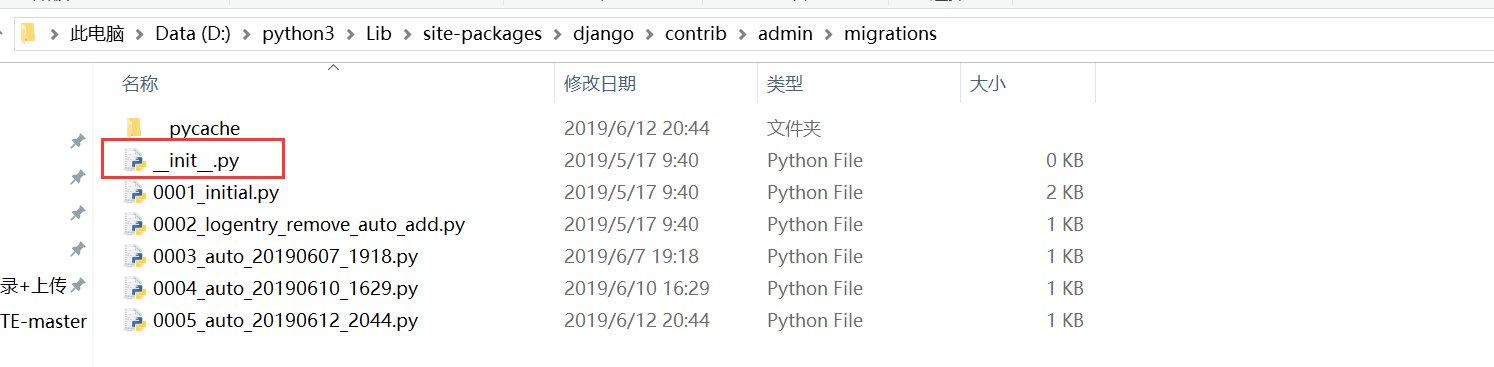Select the __pycache__ folder icon
Screen dimensions: 1494x367
[x=135, y=128]
